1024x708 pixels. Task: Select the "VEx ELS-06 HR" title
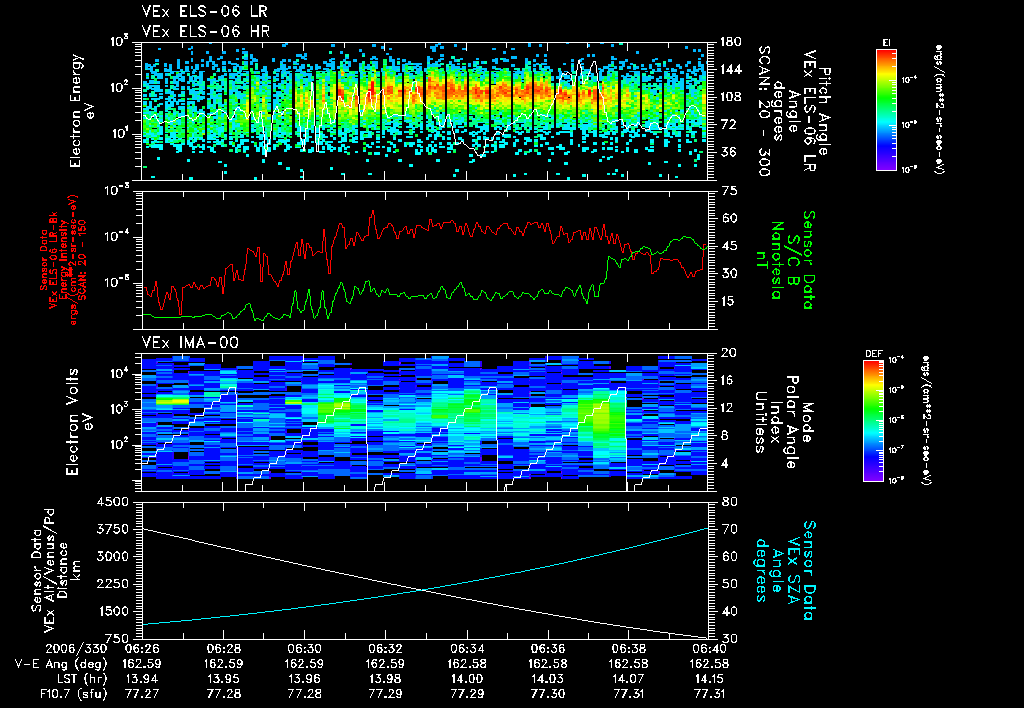(205, 31)
